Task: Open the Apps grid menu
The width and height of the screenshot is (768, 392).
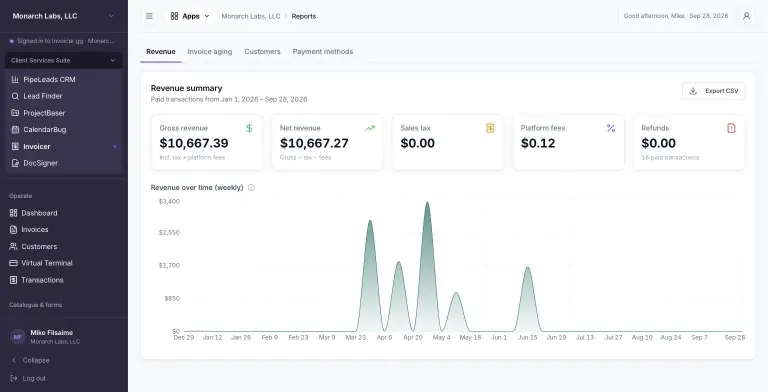Action: [190, 16]
